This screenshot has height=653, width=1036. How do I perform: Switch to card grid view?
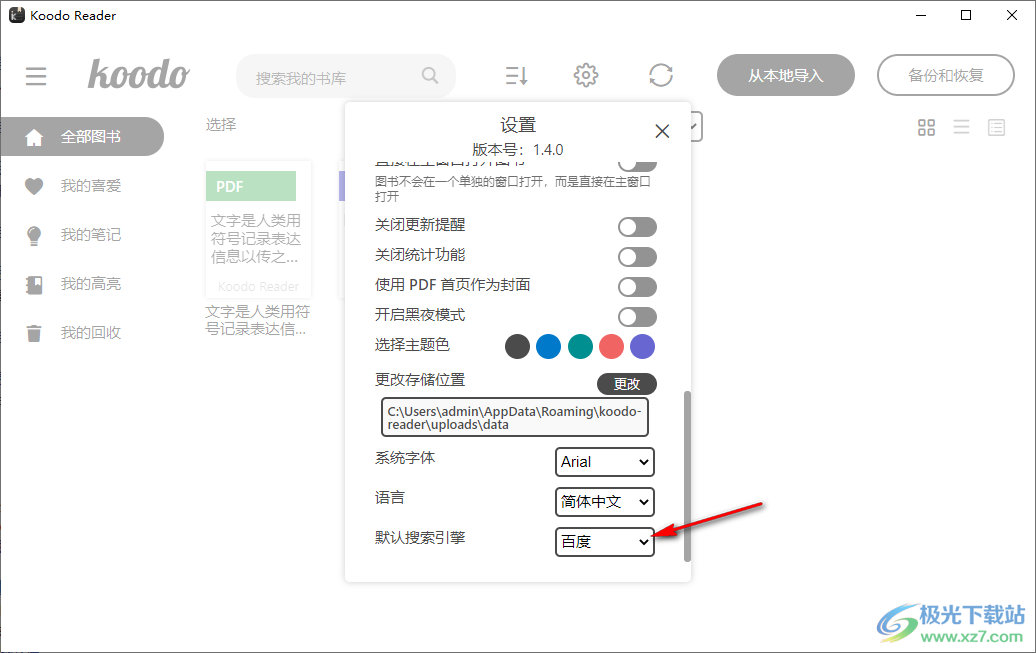(926, 128)
